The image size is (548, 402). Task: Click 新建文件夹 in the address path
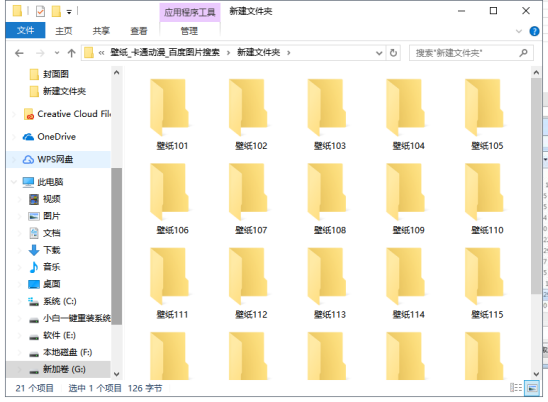coord(259,52)
